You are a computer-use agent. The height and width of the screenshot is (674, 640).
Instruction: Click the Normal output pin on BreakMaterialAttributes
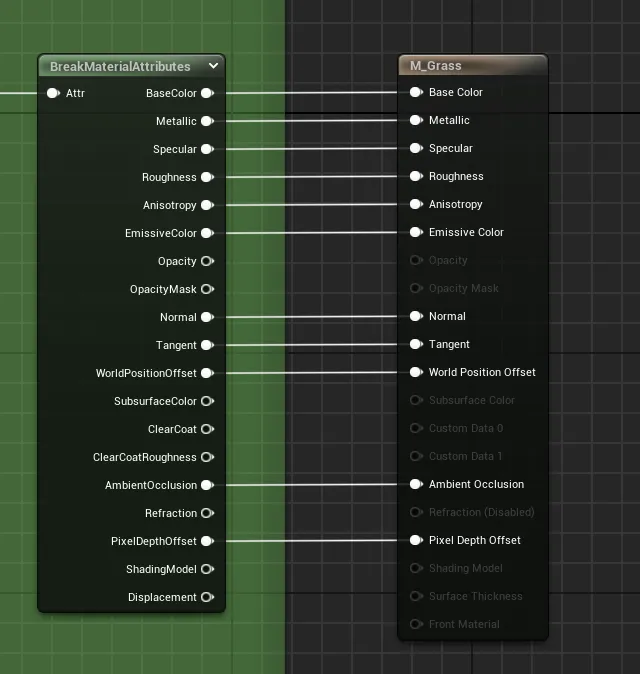tap(208, 317)
